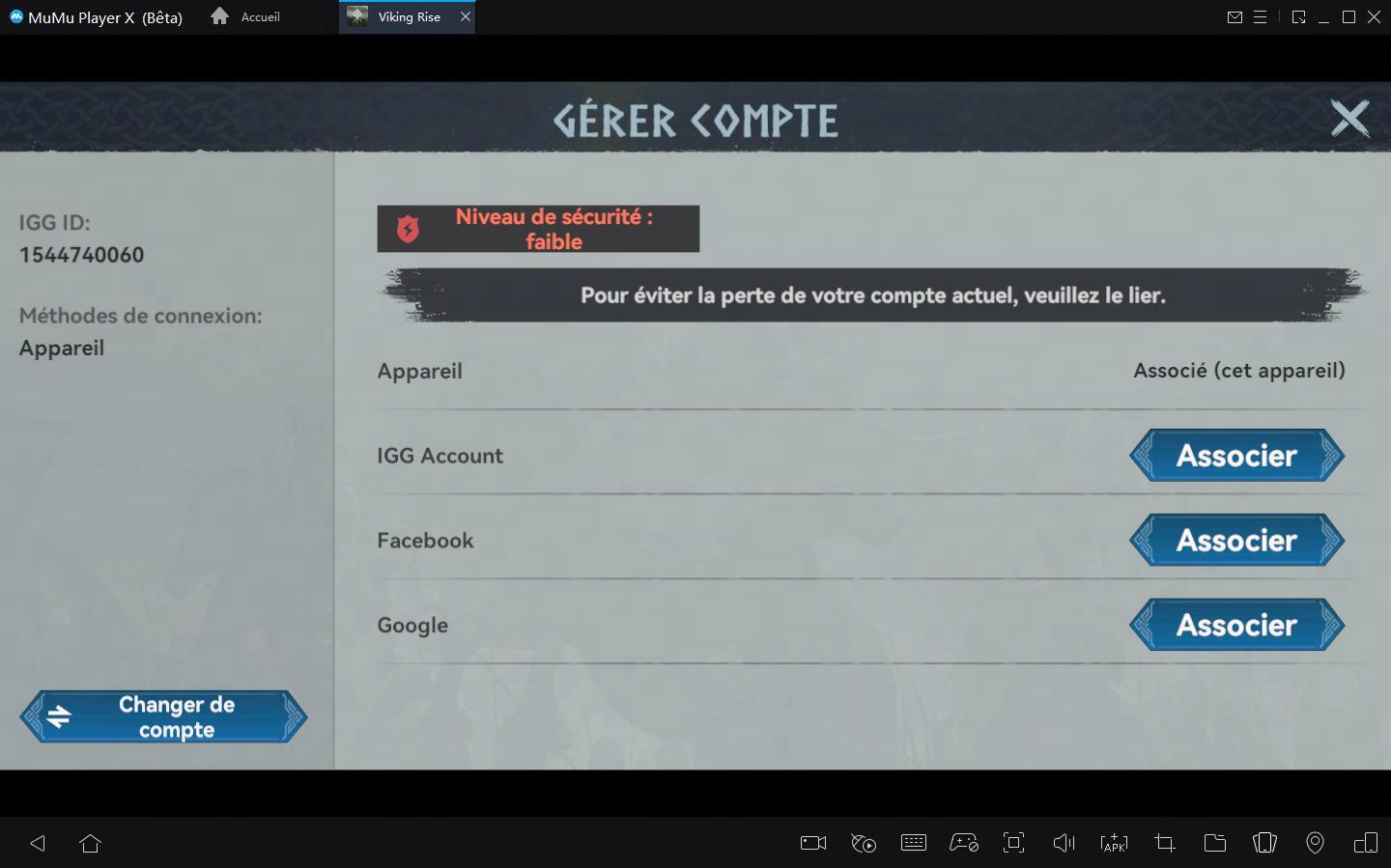Viewport: 1391px width, 868px height.
Task: Open the MuMu mail messages icon
Action: point(1235,17)
